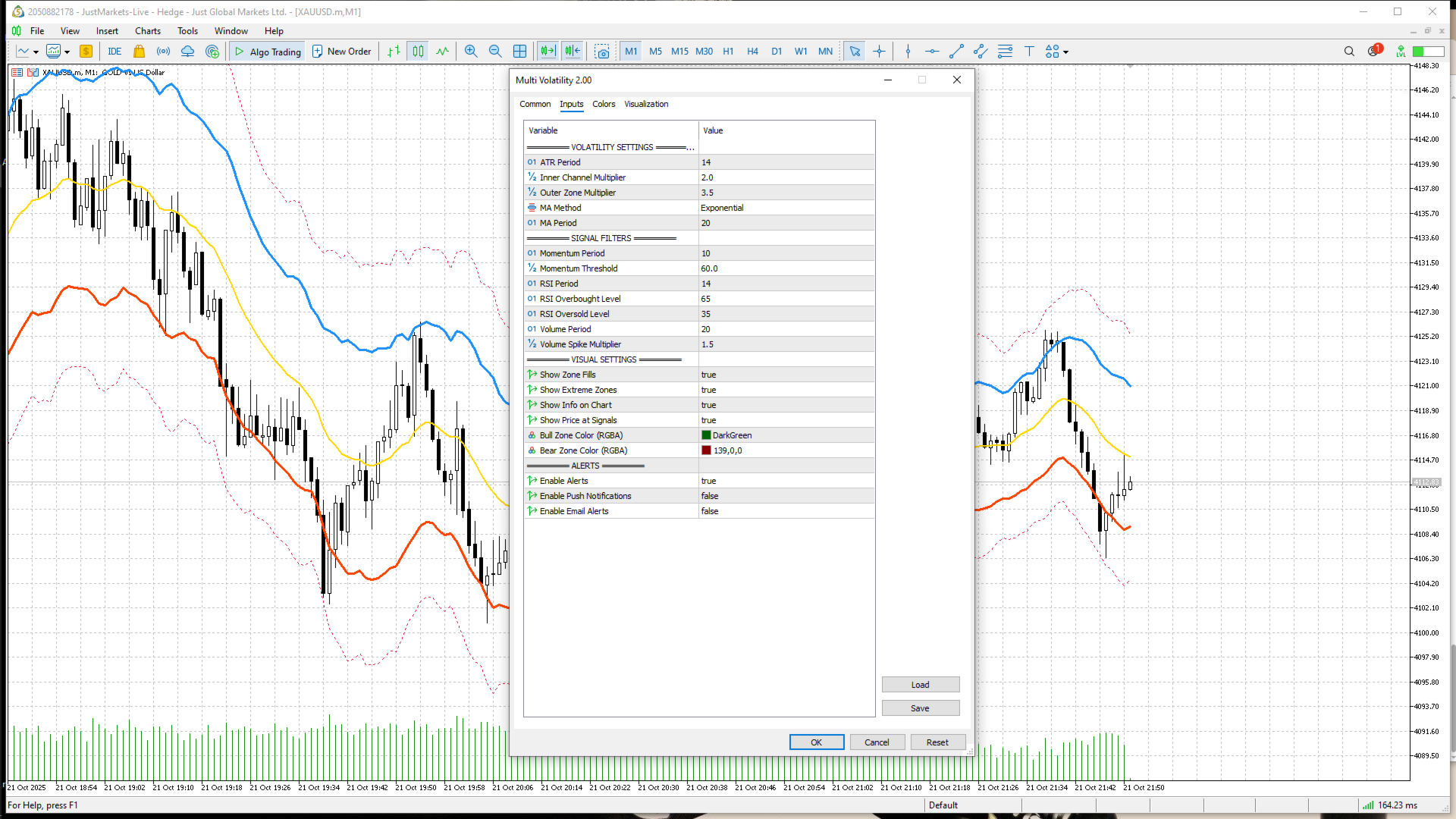Set Enable Push Notifications to true
This screenshot has height=819, width=1456.
tap(786, 495)
